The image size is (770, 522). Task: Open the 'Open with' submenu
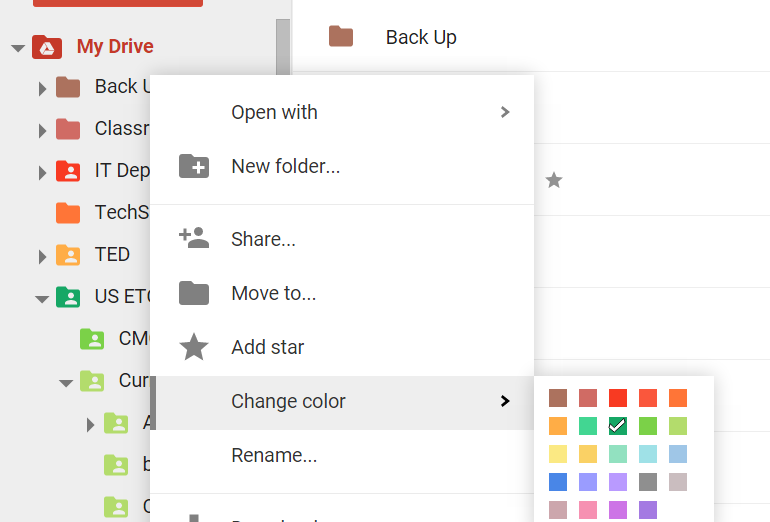tap(342, 112)
